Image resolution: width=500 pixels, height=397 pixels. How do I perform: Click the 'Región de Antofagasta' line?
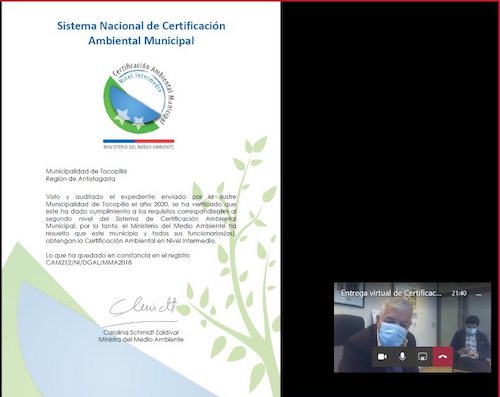[80, 179]
